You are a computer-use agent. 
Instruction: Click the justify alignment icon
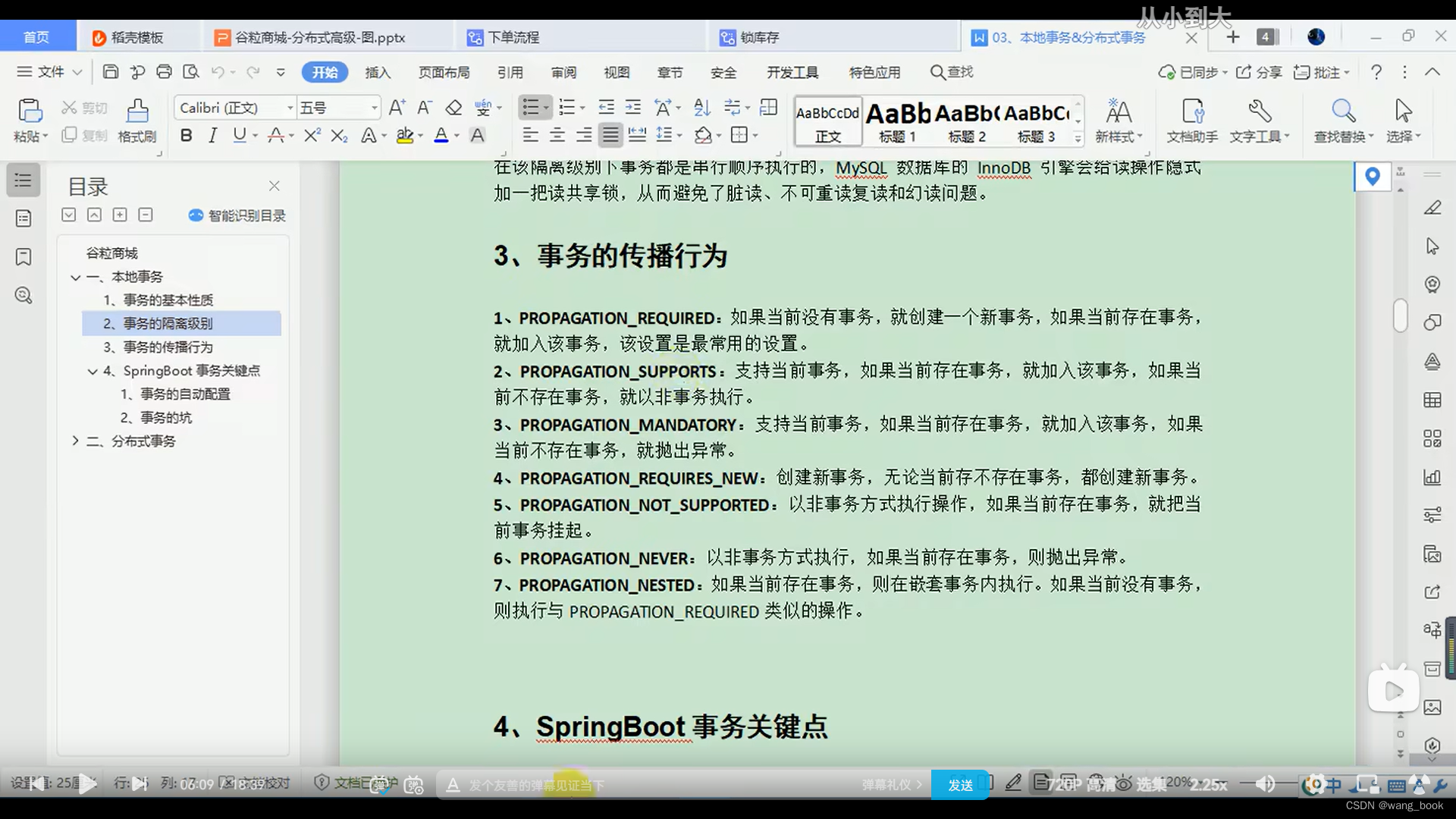click(x=610, y=136)
